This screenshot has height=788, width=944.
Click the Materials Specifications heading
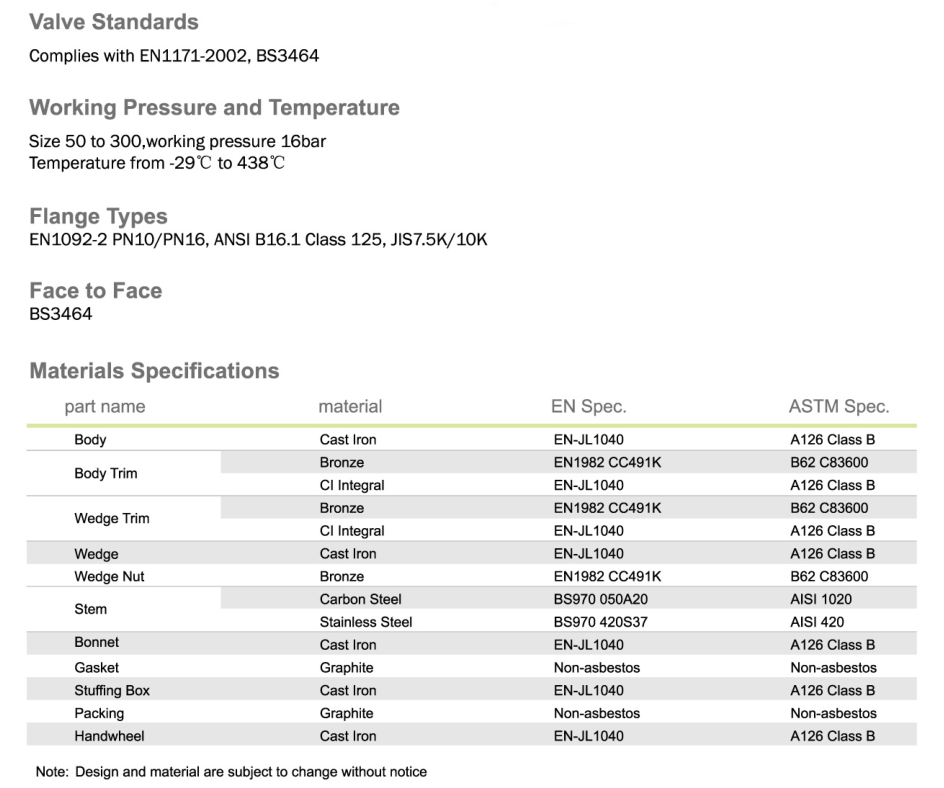pyautogui.click(x=154, y=371)
